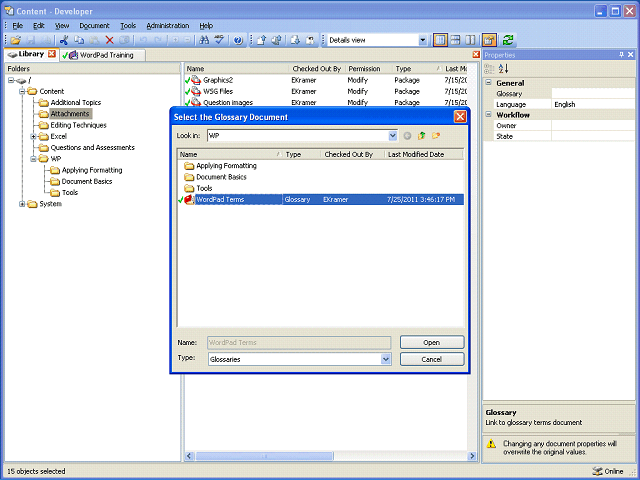Expand the System folder node
Image resolution: width=640 pixels, height=480 pixels.
22,204
